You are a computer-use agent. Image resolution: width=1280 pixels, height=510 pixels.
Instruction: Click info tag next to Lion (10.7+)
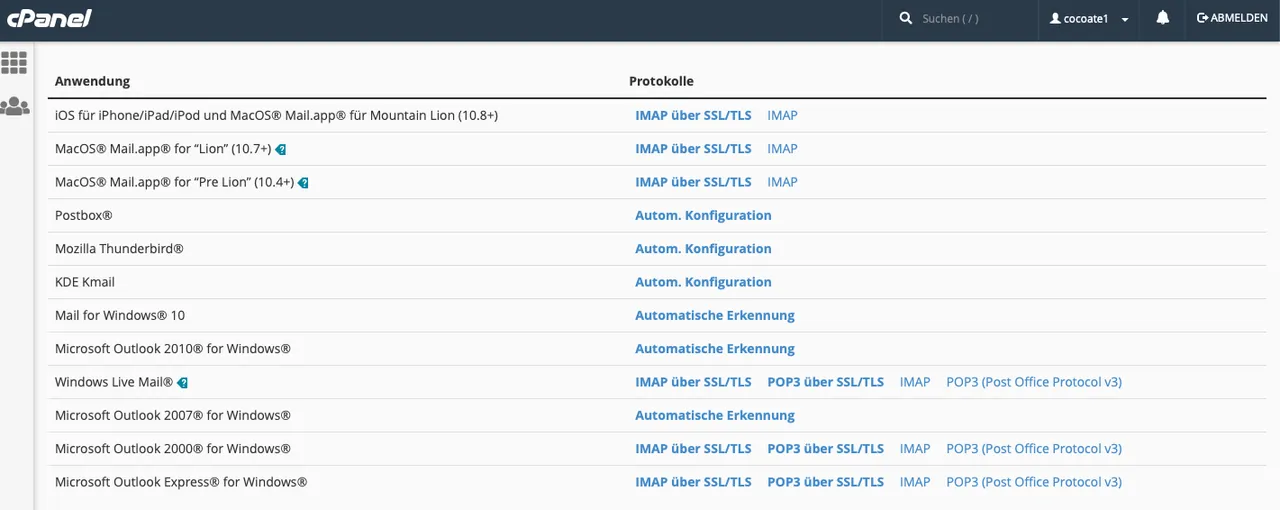(x=281, y=149)
